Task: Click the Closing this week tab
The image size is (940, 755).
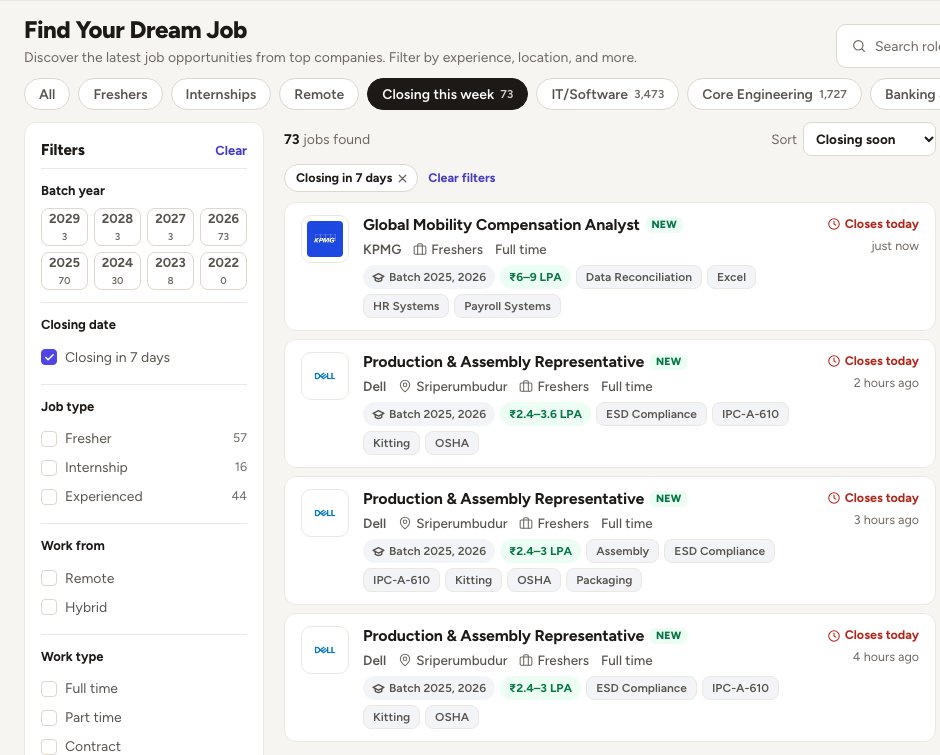Action: (447, 94)
